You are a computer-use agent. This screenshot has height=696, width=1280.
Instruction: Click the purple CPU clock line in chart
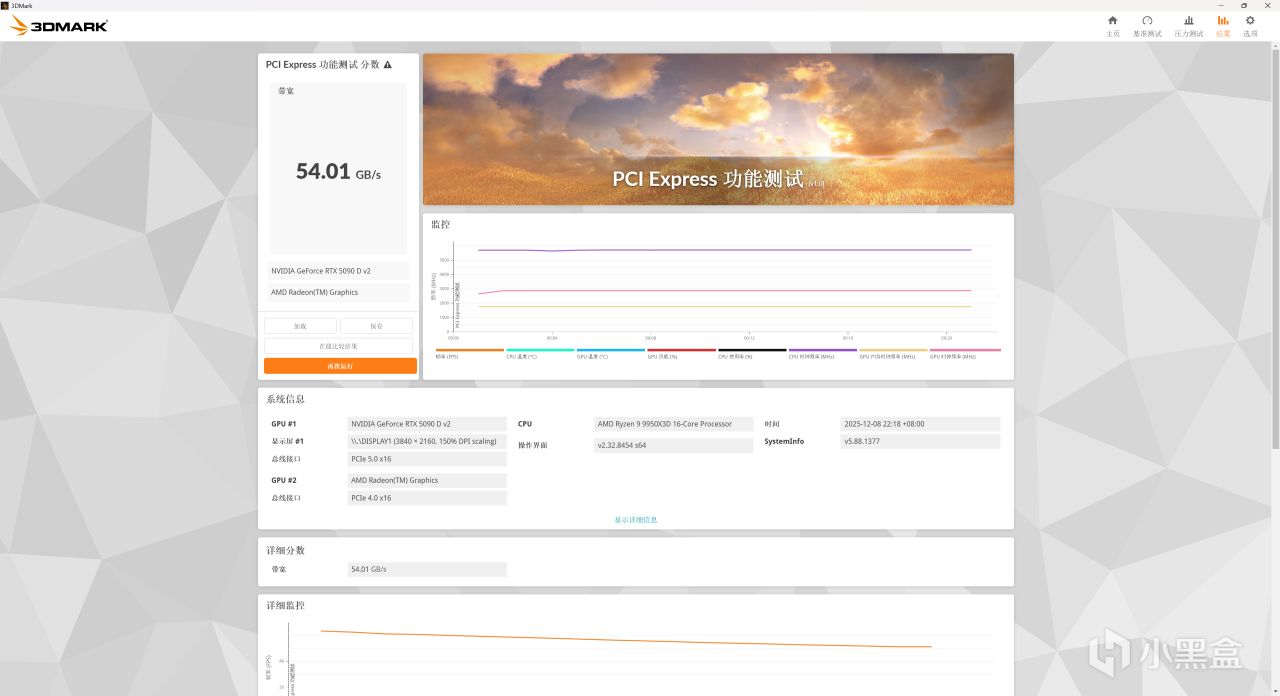click(725, 250)
